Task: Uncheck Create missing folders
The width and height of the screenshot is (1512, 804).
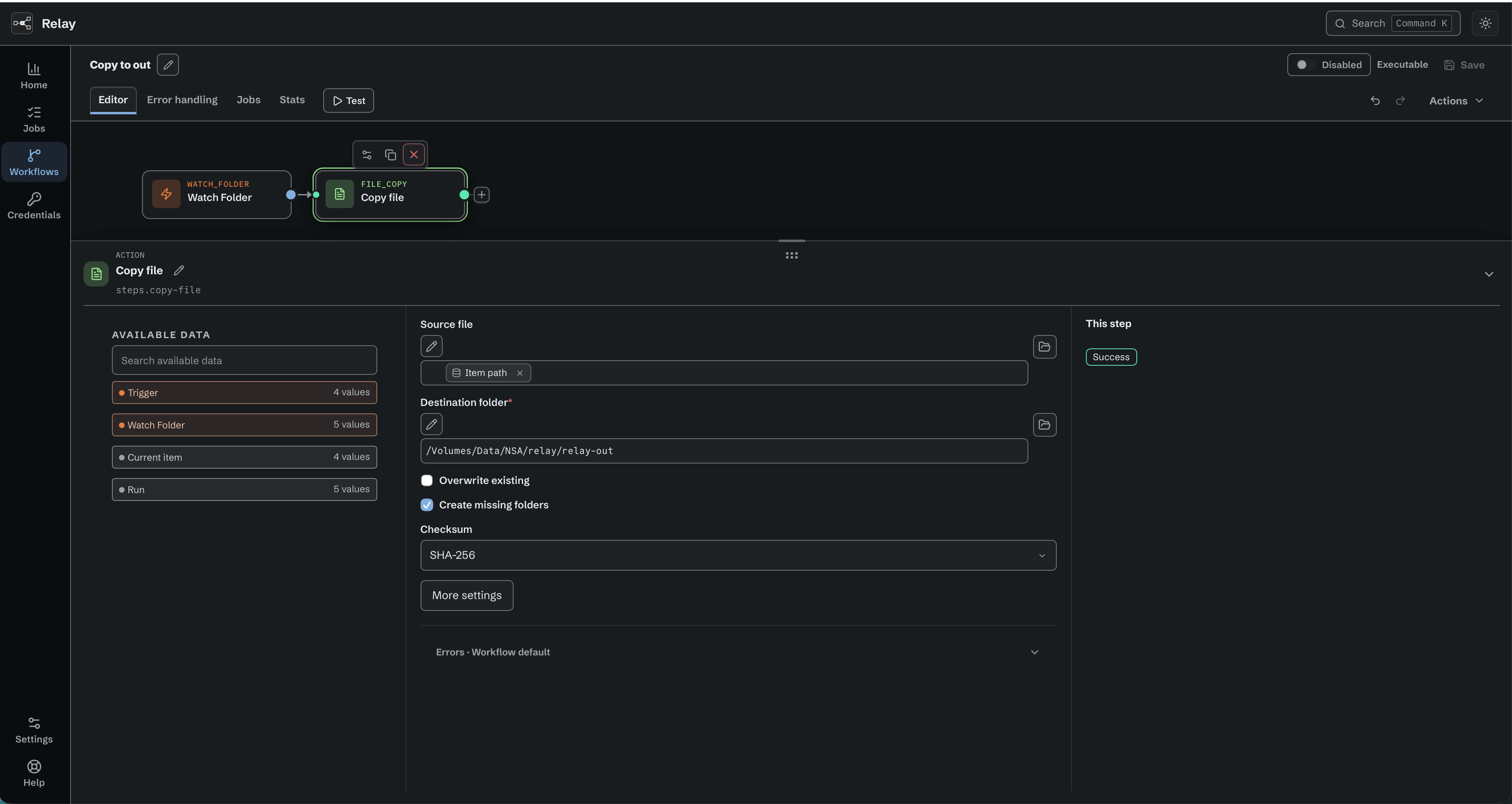Action: (427, 505)
